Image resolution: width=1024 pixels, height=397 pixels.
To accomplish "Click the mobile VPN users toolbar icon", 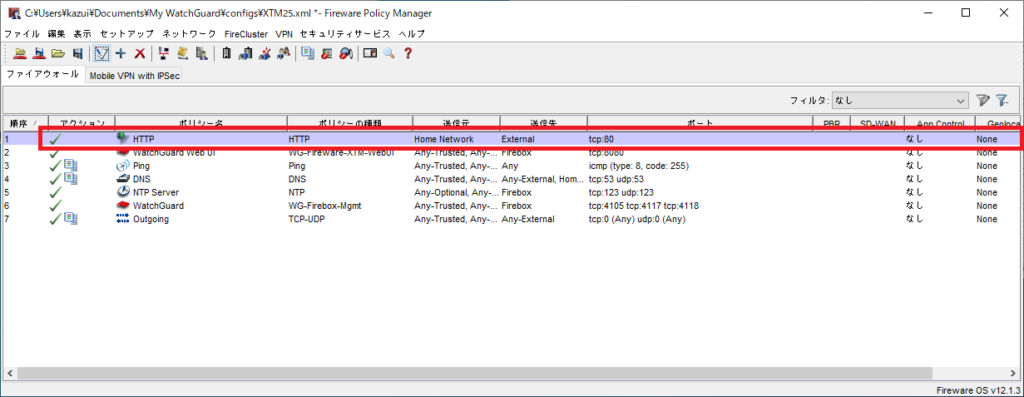I will coord(283,54).
